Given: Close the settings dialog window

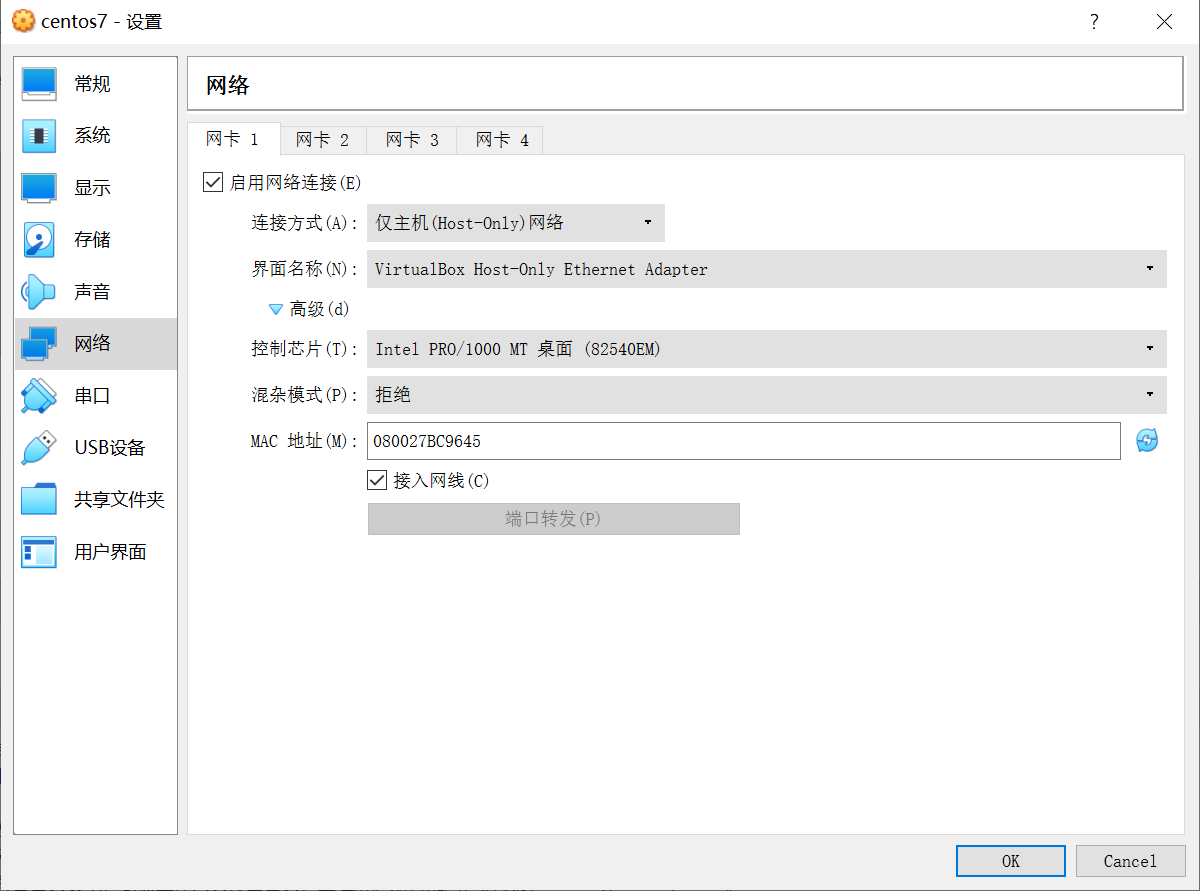Looking at the screenshot, I should (1164, 21).
